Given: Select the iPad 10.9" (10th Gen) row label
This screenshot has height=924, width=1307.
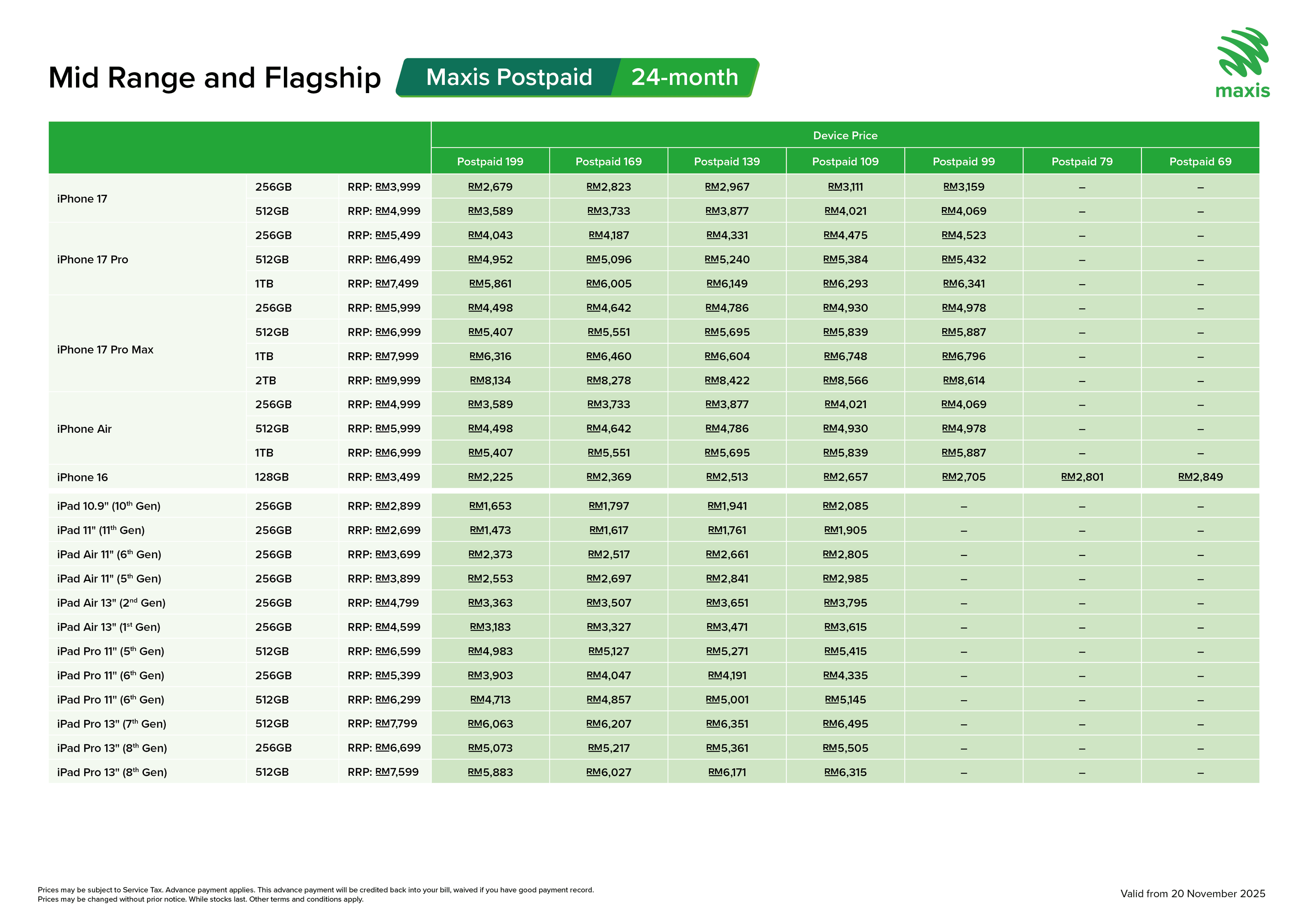Looking at the screenshot, I should tap(109, 506).
